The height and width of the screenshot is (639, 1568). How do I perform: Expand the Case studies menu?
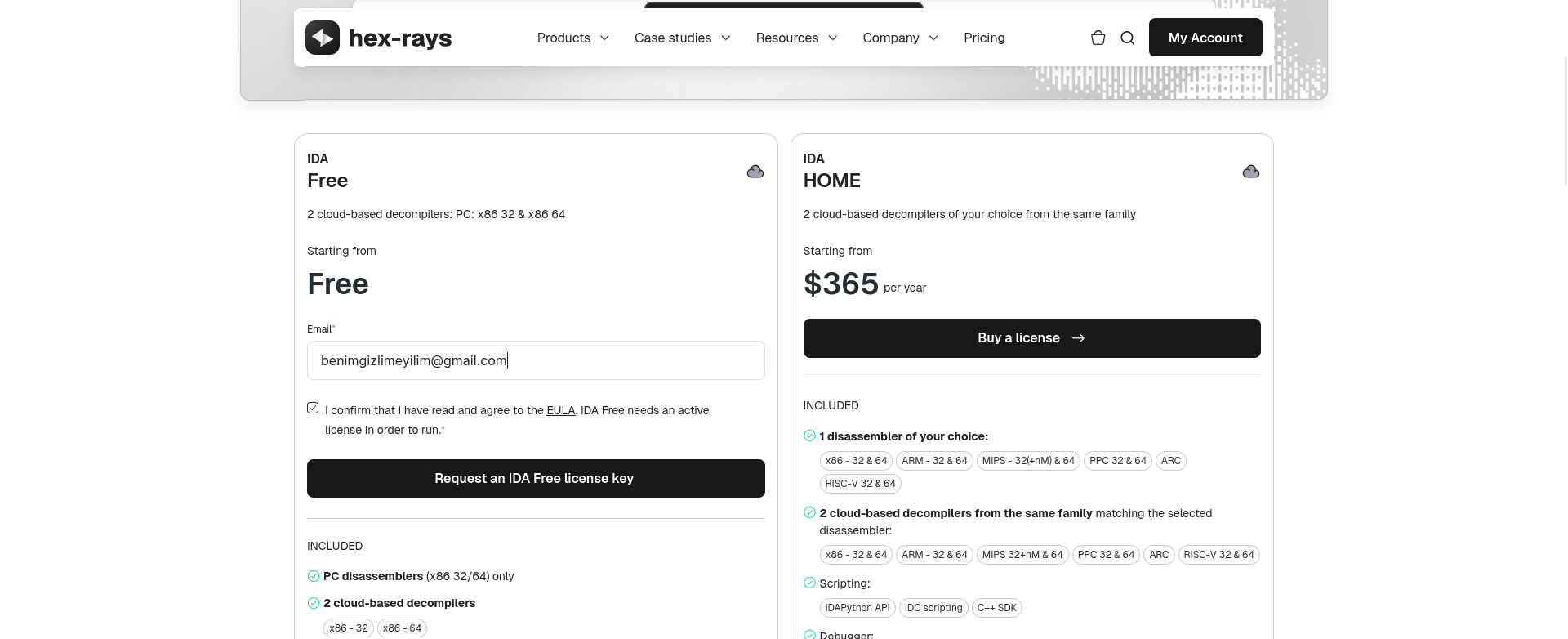[x=683, y=38]
